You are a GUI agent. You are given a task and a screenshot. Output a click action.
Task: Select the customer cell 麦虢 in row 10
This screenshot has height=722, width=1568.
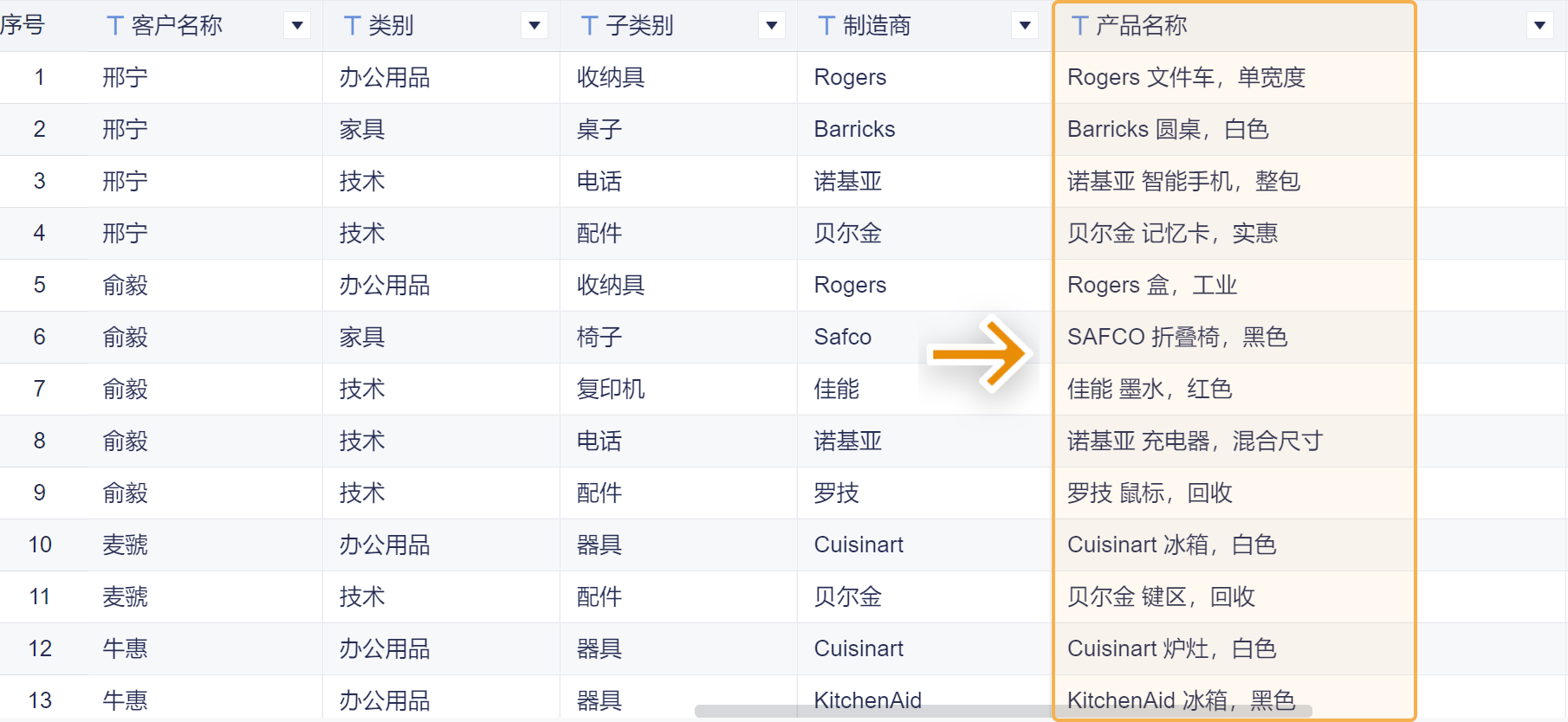tap(125, 545)
